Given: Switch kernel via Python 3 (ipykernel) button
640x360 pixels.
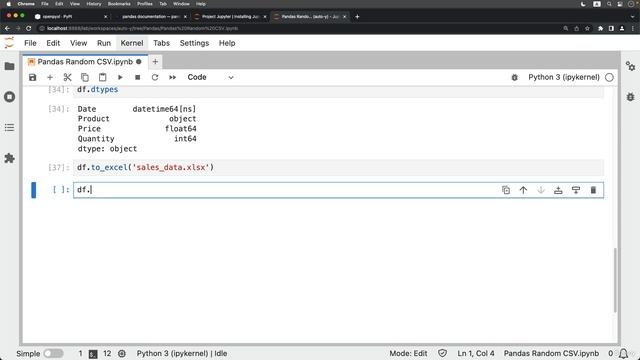Looking at the screenshot, I should (x=564, y=77).
